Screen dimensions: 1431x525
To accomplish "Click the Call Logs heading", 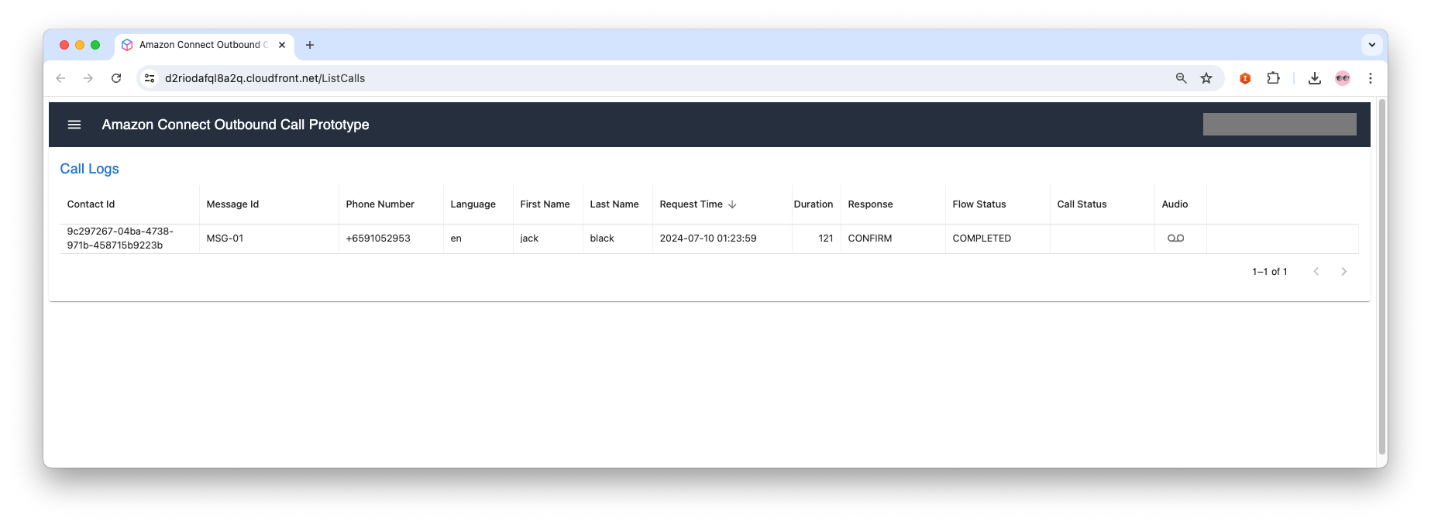I will point(89,169).
